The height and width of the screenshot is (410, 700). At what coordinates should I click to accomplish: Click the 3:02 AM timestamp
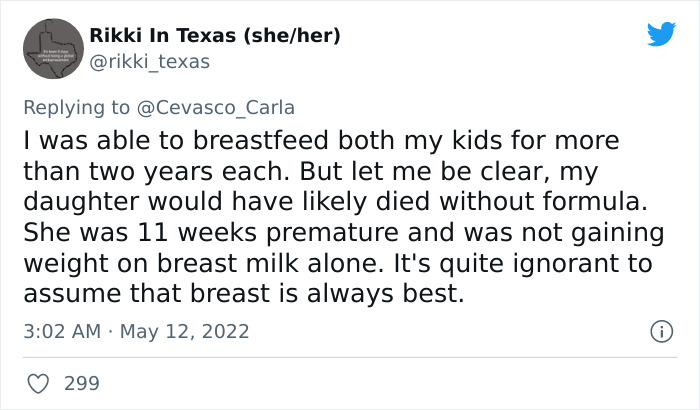[x=61, y=331]
